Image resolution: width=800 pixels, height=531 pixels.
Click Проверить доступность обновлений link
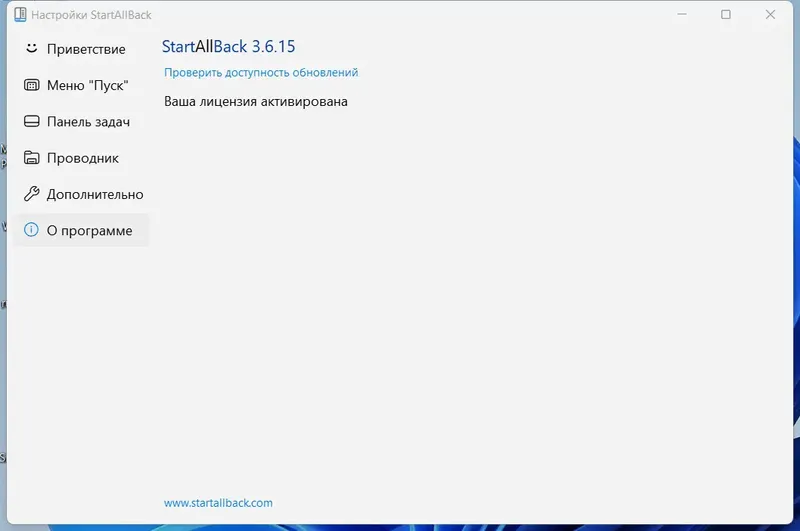261,72
